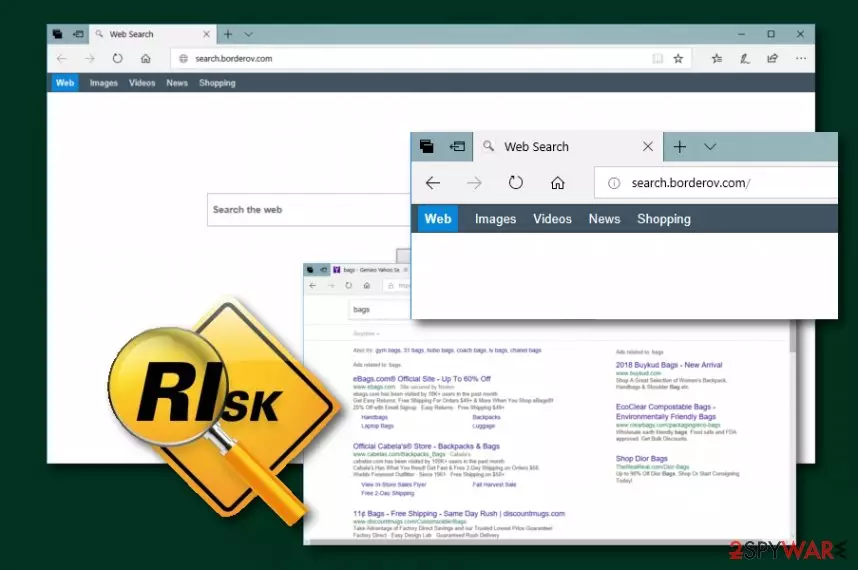
Task: Click the Add notes pen icon
Action: pyautogui.click(x=745, y=59)
